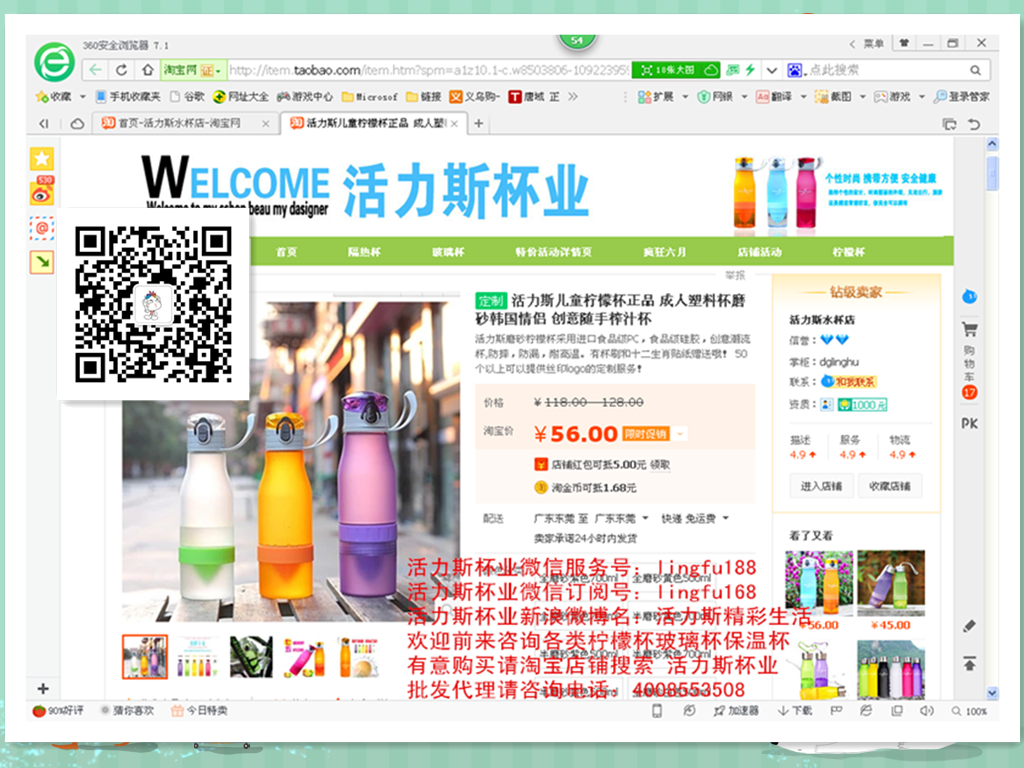Click the restore closed tab (undo) icon
Screen dimensions: 1024x768
tap(974, 123)
